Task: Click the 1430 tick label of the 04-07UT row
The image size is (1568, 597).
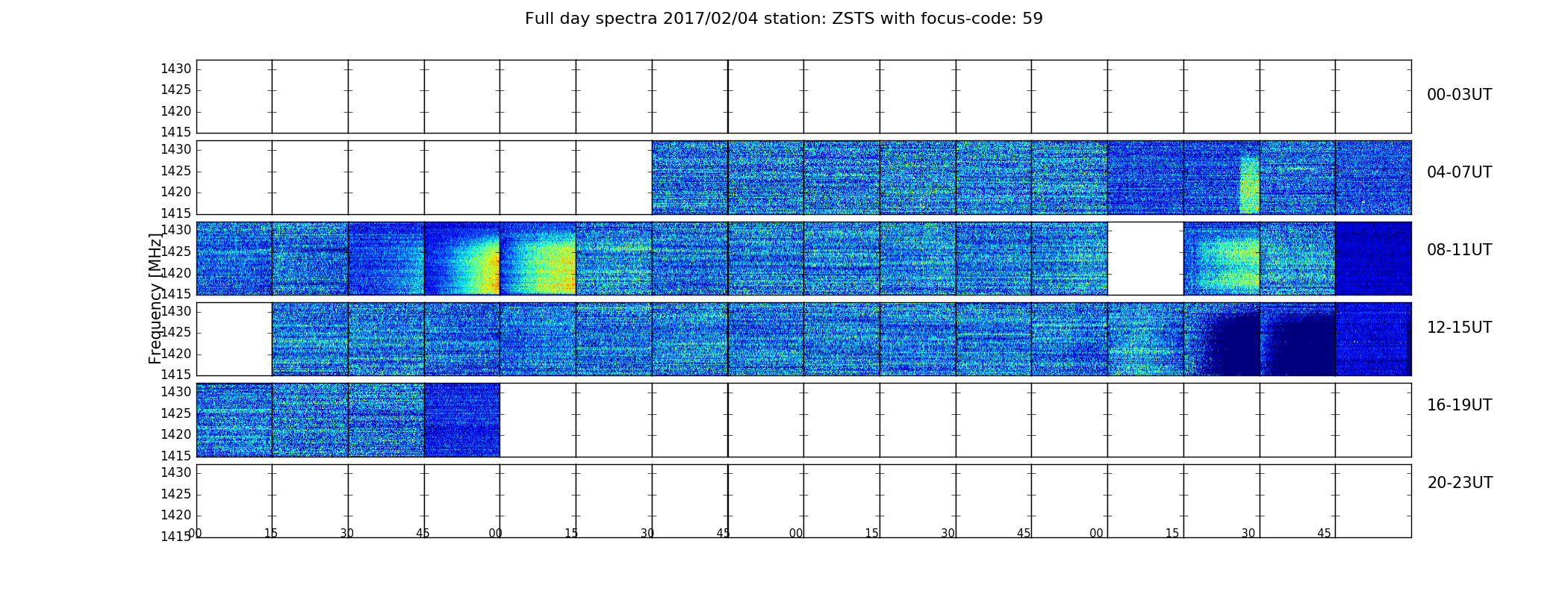Action: coord(176,150)
